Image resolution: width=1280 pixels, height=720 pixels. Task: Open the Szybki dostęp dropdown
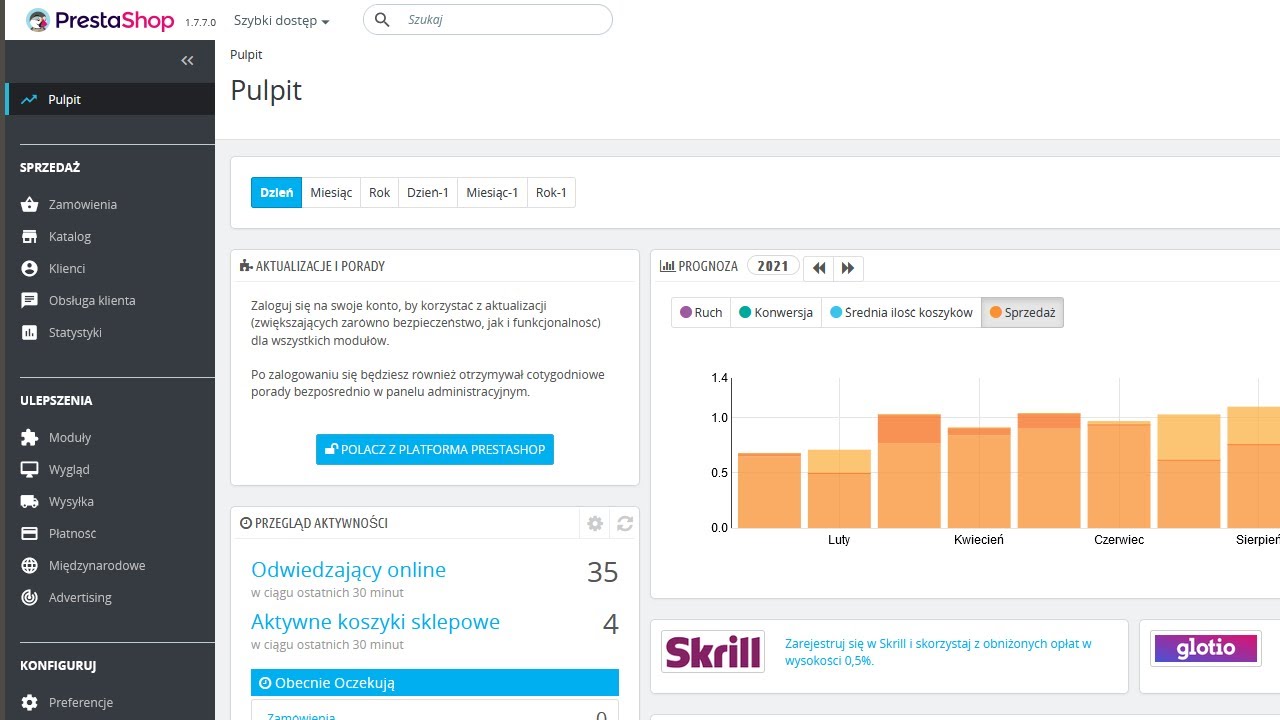point(281,21)
